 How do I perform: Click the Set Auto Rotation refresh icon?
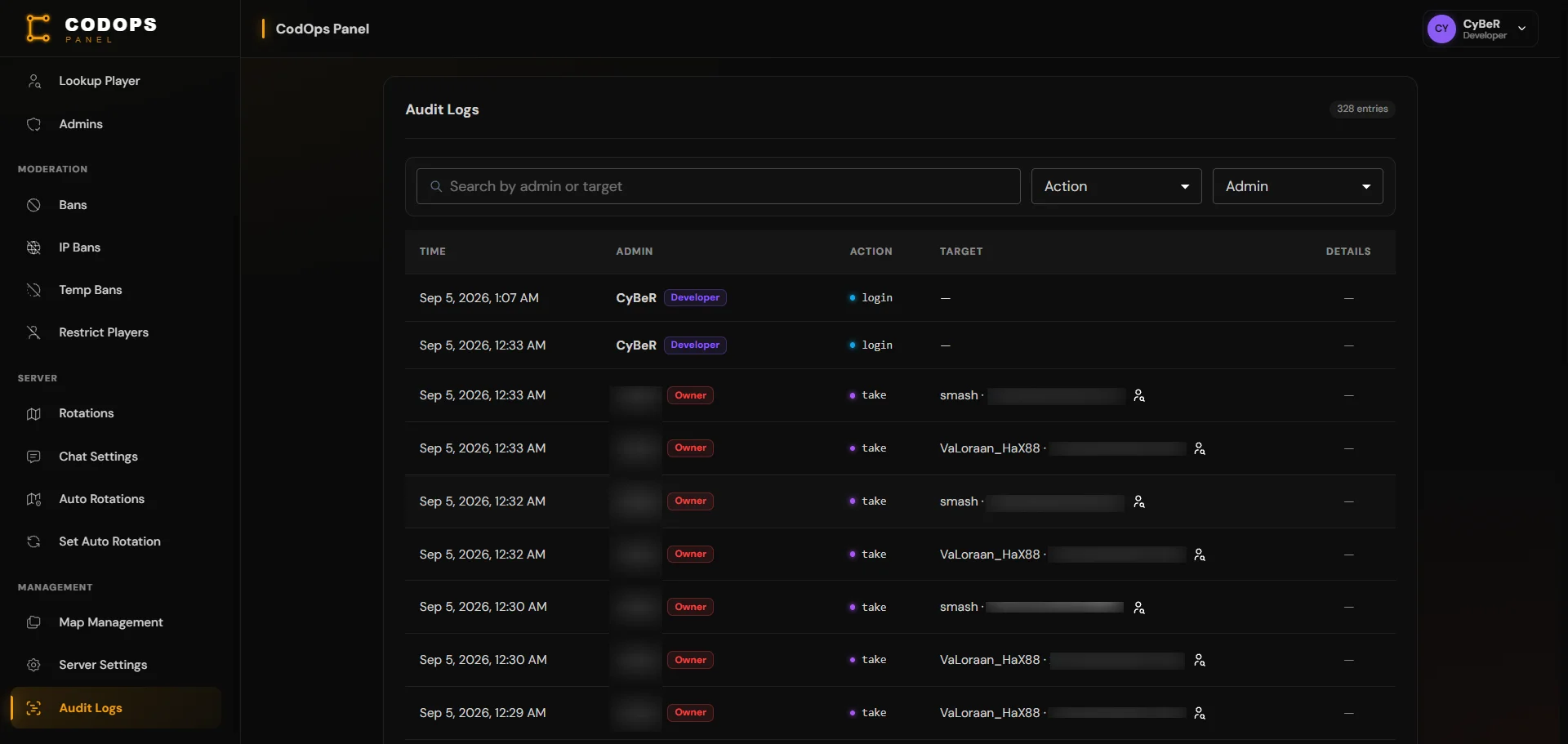pos(33,541)
